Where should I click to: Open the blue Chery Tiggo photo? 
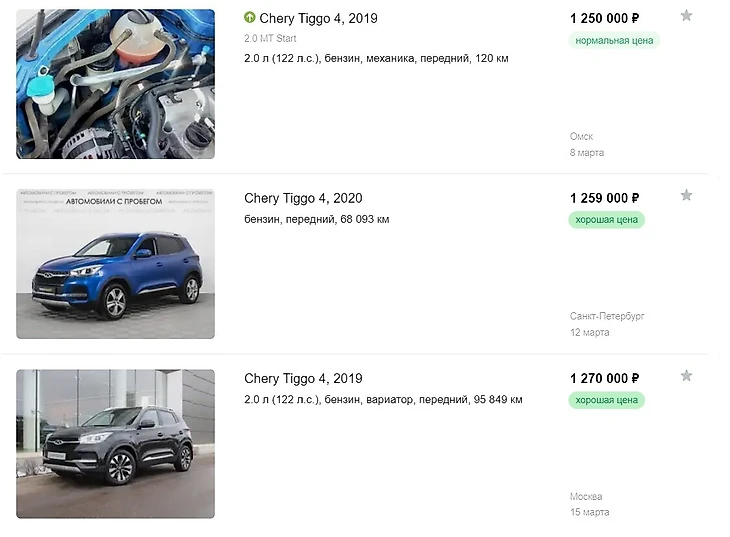coord(115,264)
